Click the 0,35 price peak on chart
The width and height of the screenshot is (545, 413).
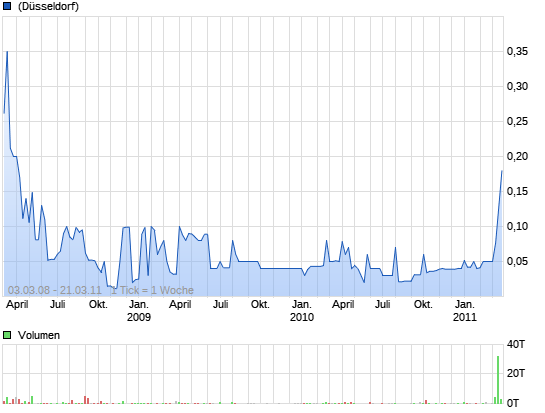(x=7, y=52)
